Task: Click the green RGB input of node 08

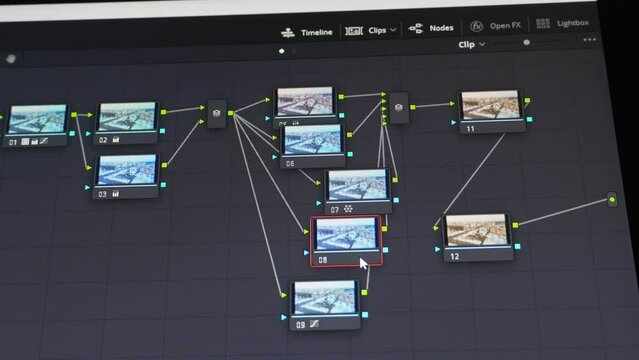Action: pyautogui.click(x=306, y=232)
